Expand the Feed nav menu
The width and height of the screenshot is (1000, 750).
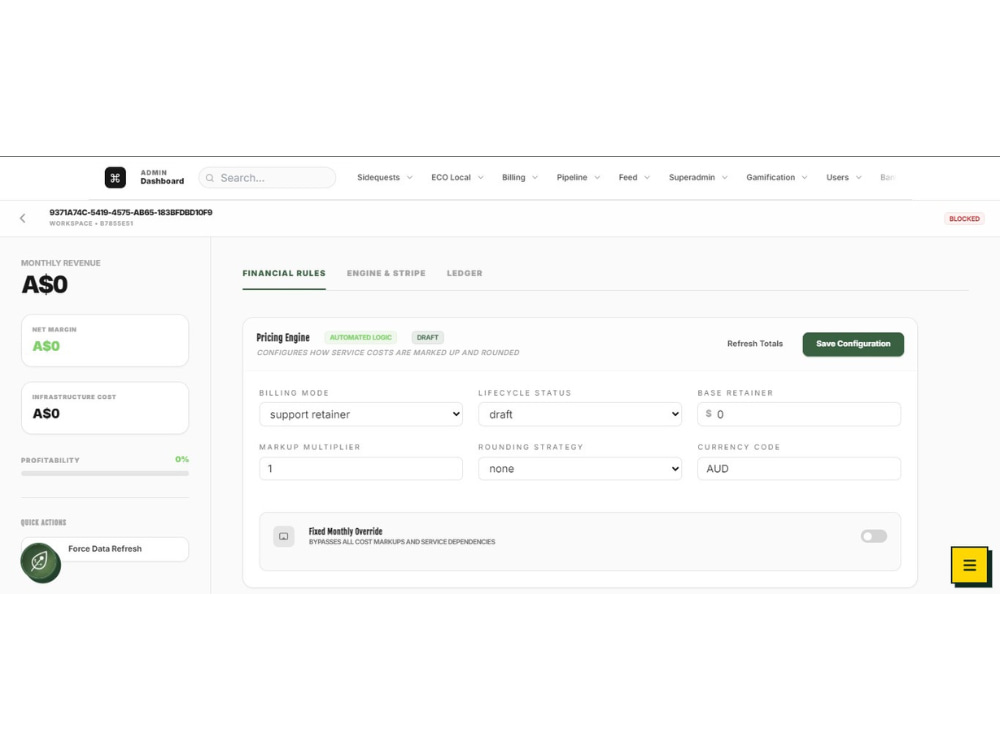634,177
